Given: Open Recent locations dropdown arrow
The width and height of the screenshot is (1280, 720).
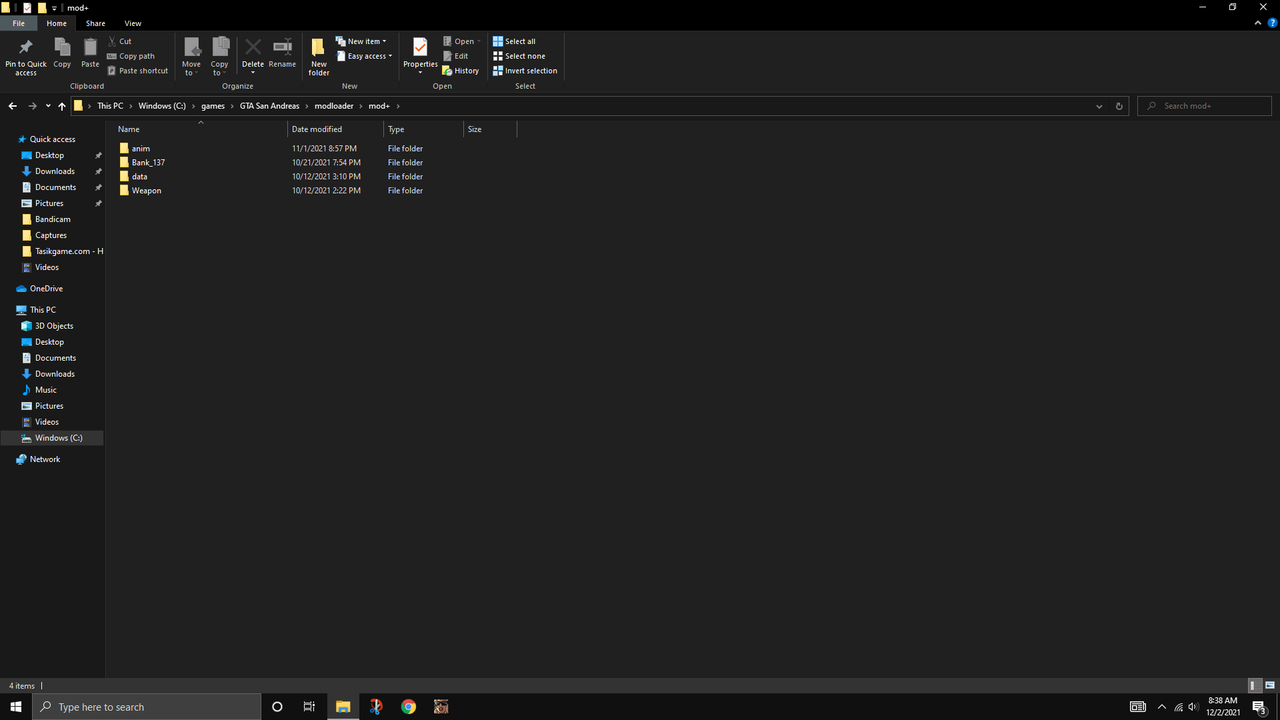Looking at the screenshot, I should [x=48, y=106].
